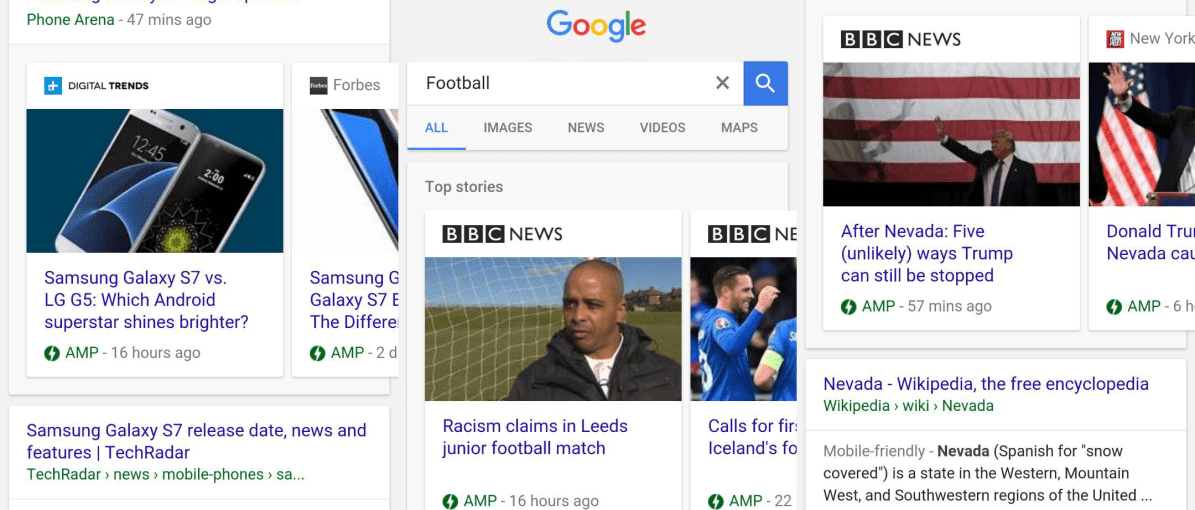Viewport: 1195px width, 510px height.
Task: Clear the Football search query with X
Action: tap(722, 83)
